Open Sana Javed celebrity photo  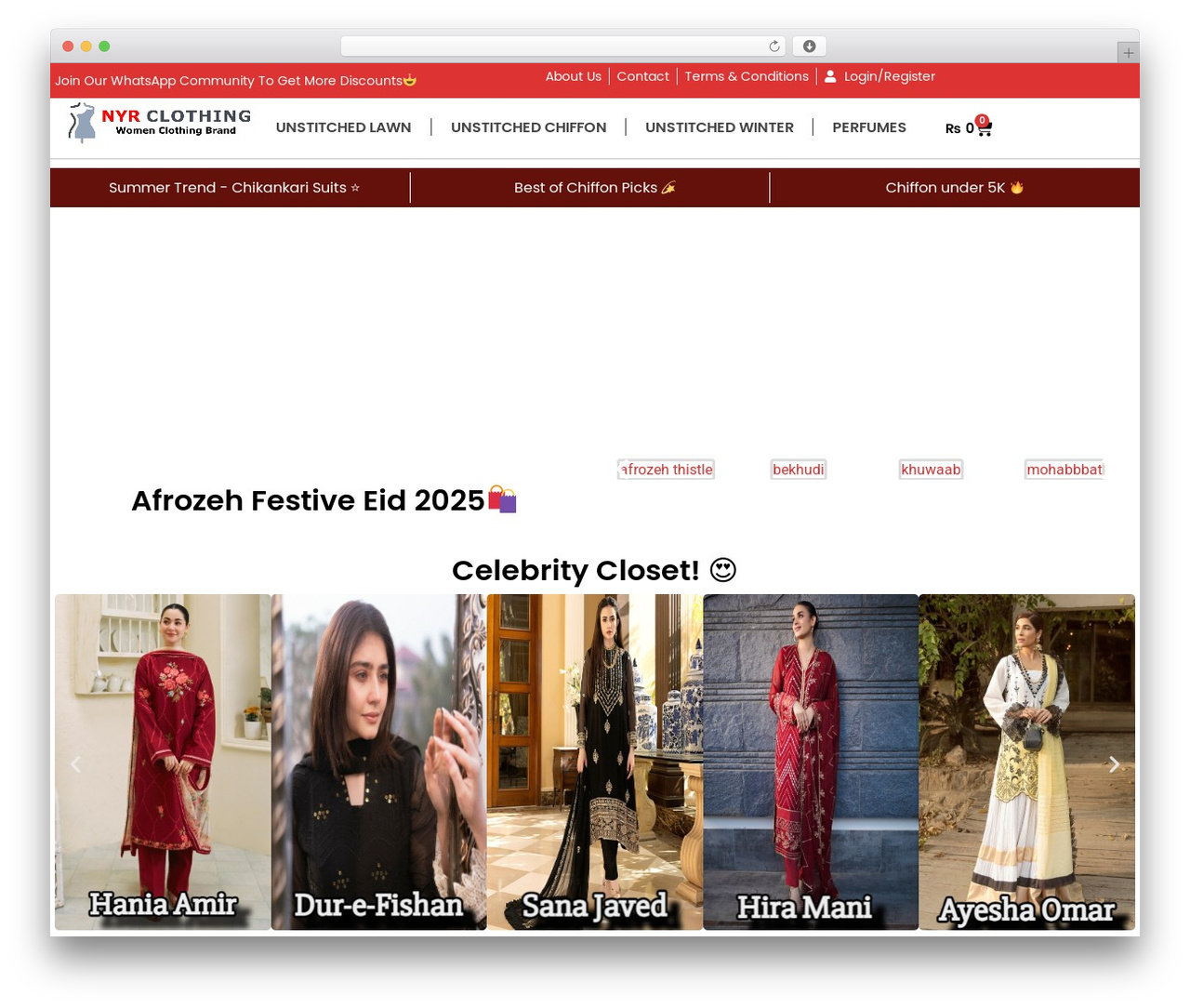point(595,762)
